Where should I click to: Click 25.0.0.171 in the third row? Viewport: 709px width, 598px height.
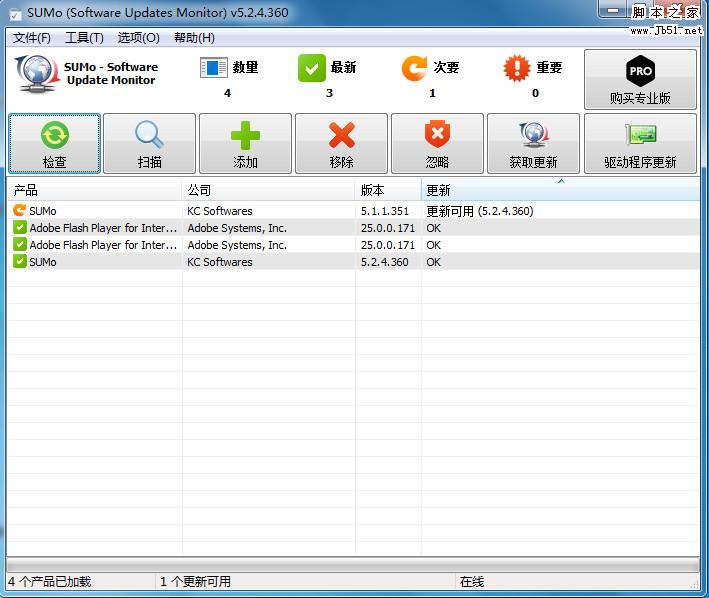(x=388, y=245)
